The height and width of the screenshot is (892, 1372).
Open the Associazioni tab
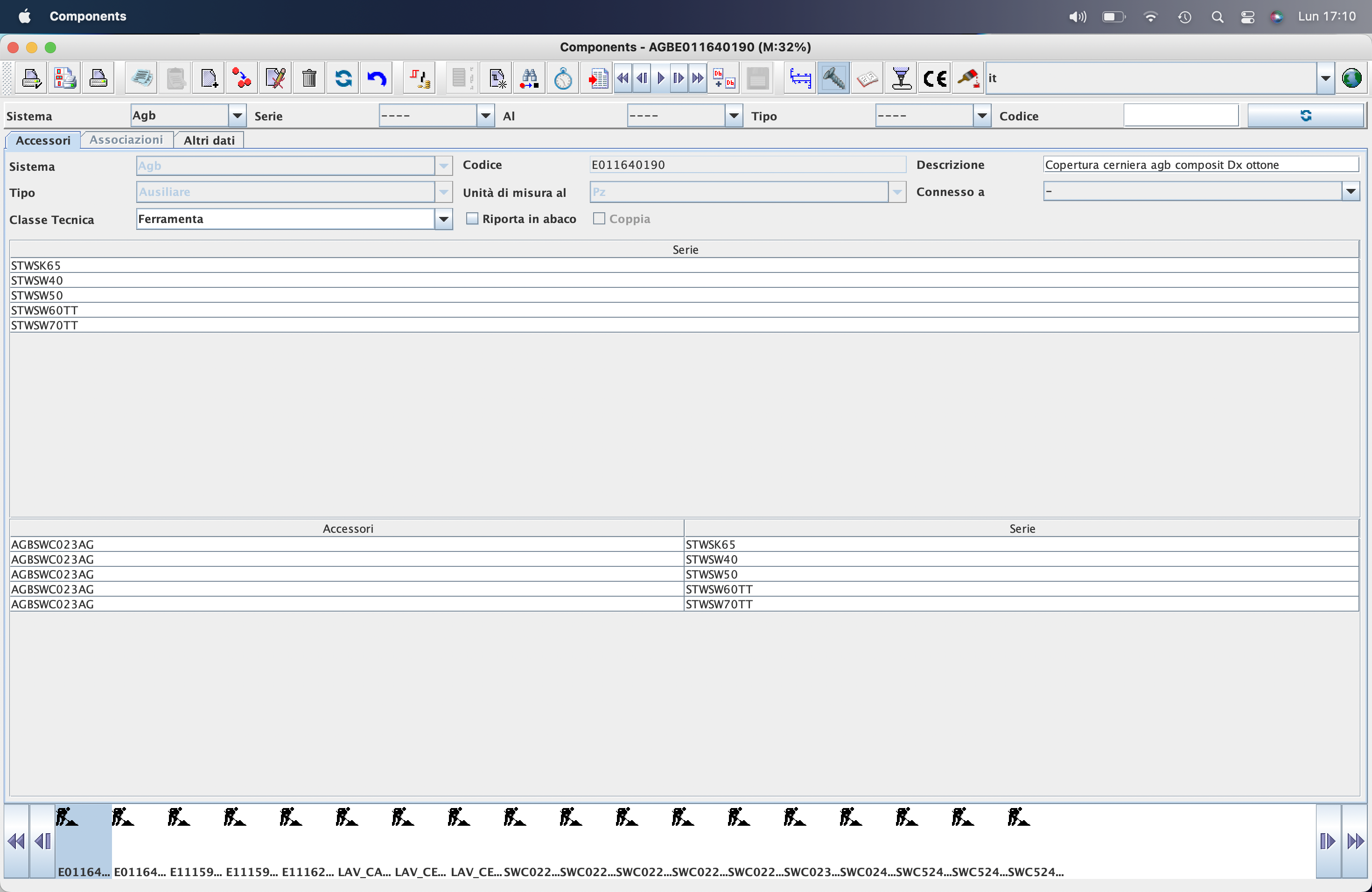[x=126, y=140]
